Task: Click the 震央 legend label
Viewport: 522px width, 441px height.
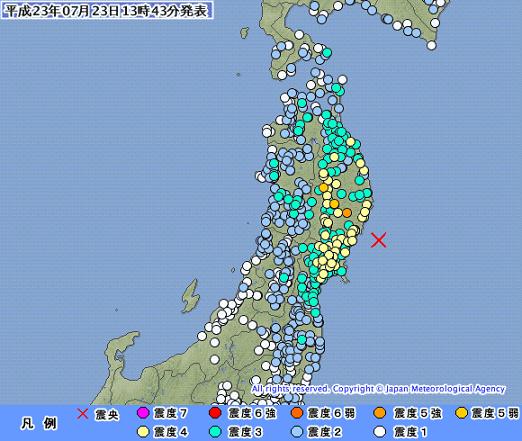Action: (106, 414)
